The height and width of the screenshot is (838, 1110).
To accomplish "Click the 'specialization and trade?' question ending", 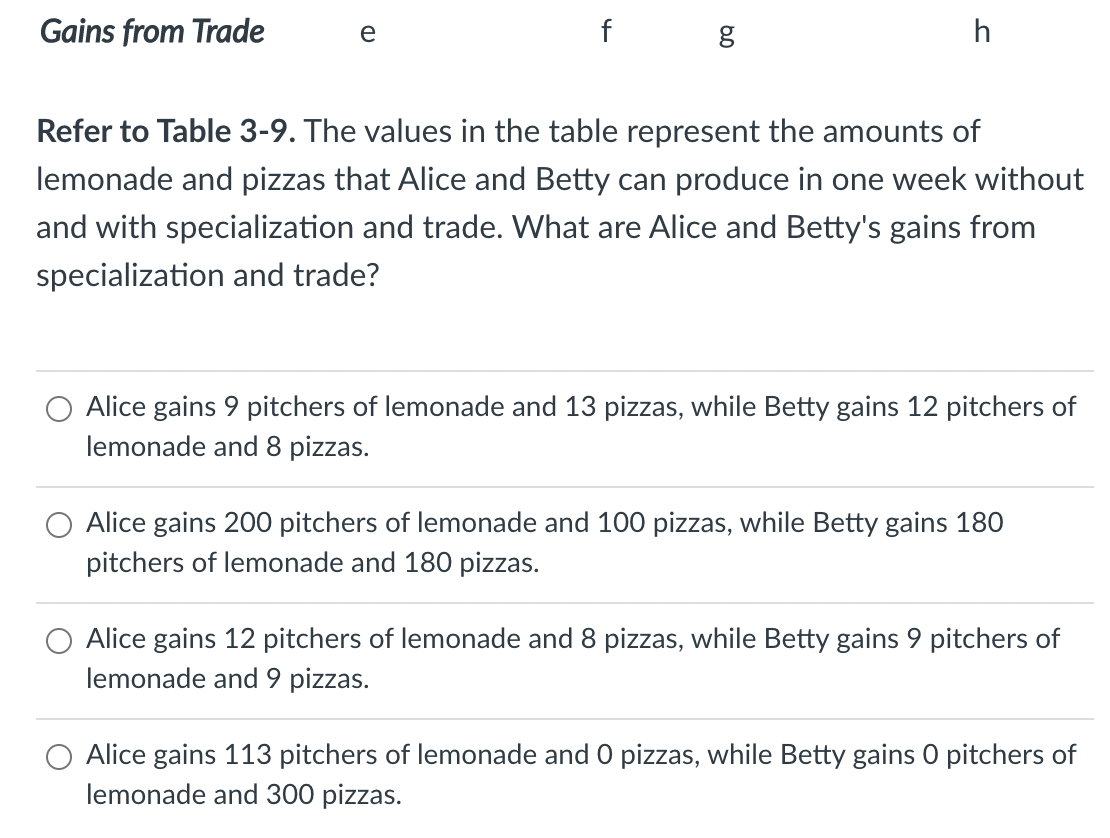I will click(x=208, y=275).
